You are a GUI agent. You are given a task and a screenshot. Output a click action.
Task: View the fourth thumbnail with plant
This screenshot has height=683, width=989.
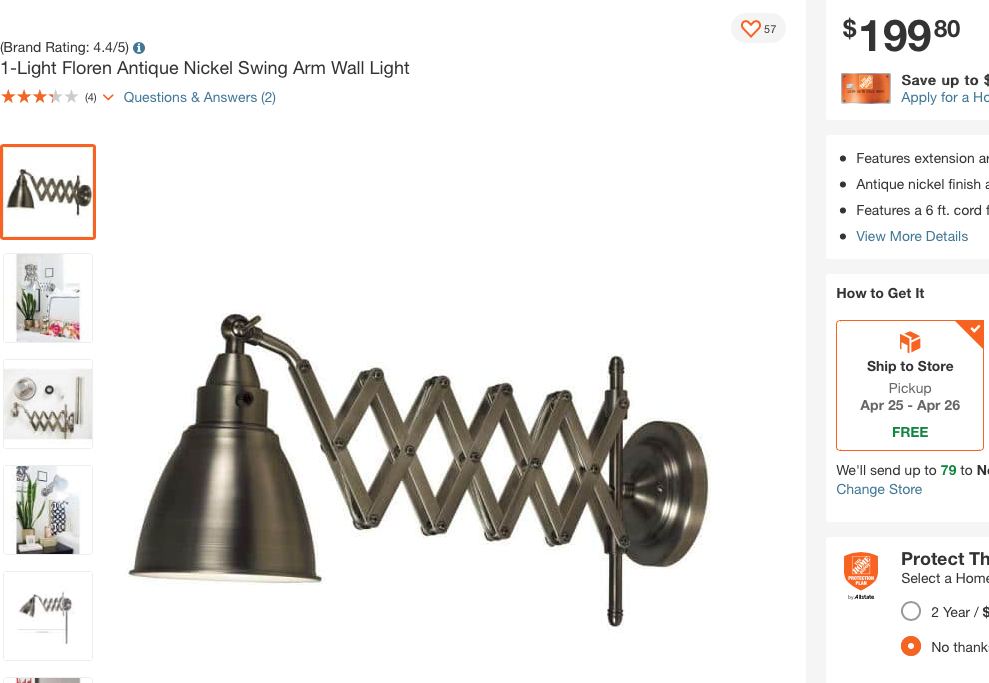49,510
